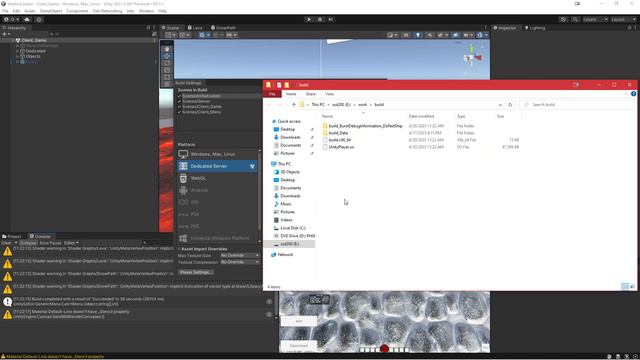Open 3D Objects in navigation pane

tap(290, 172)
